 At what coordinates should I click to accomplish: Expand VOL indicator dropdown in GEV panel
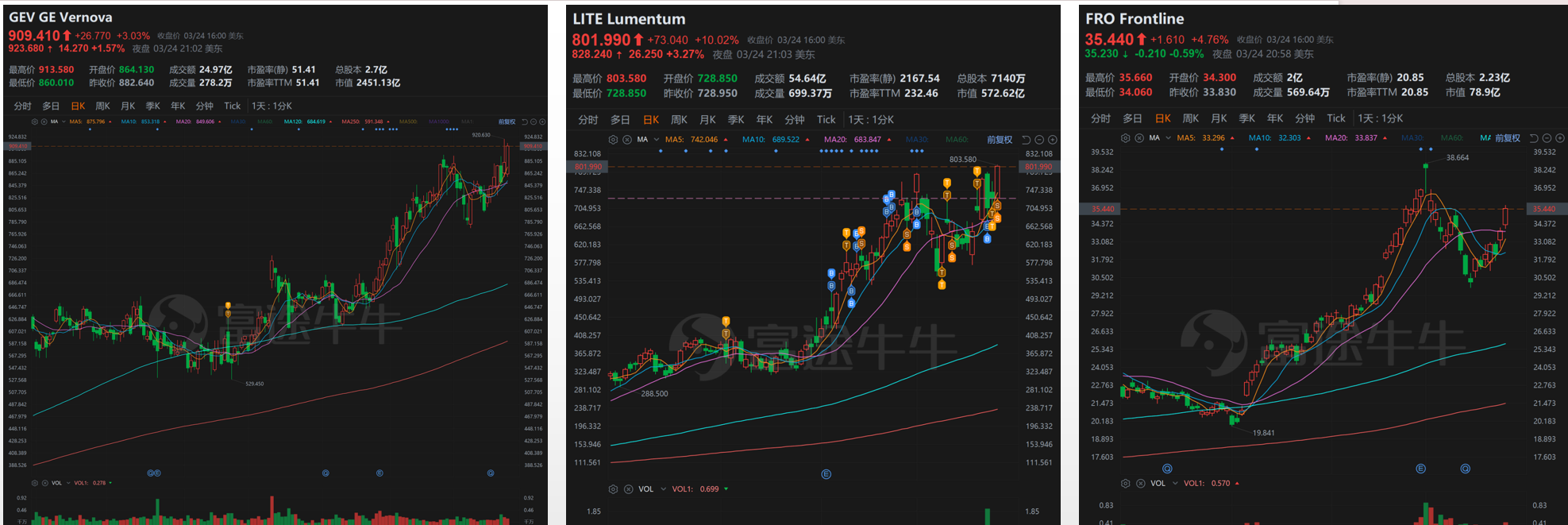click(x=67, y=482)
